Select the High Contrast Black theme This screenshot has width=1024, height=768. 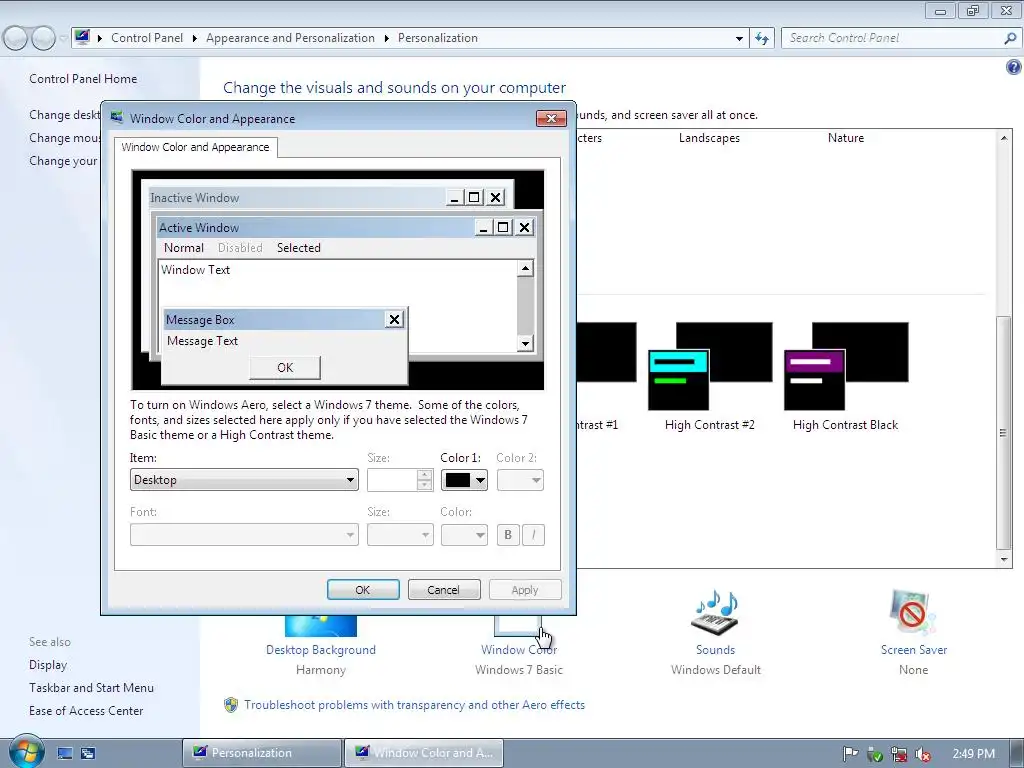click(846, 376)
